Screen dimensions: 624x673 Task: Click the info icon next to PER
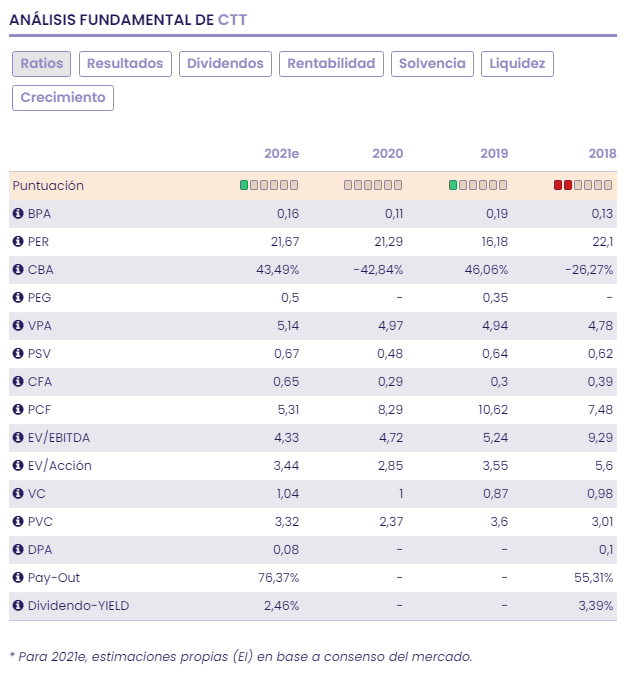coord(17,242)
